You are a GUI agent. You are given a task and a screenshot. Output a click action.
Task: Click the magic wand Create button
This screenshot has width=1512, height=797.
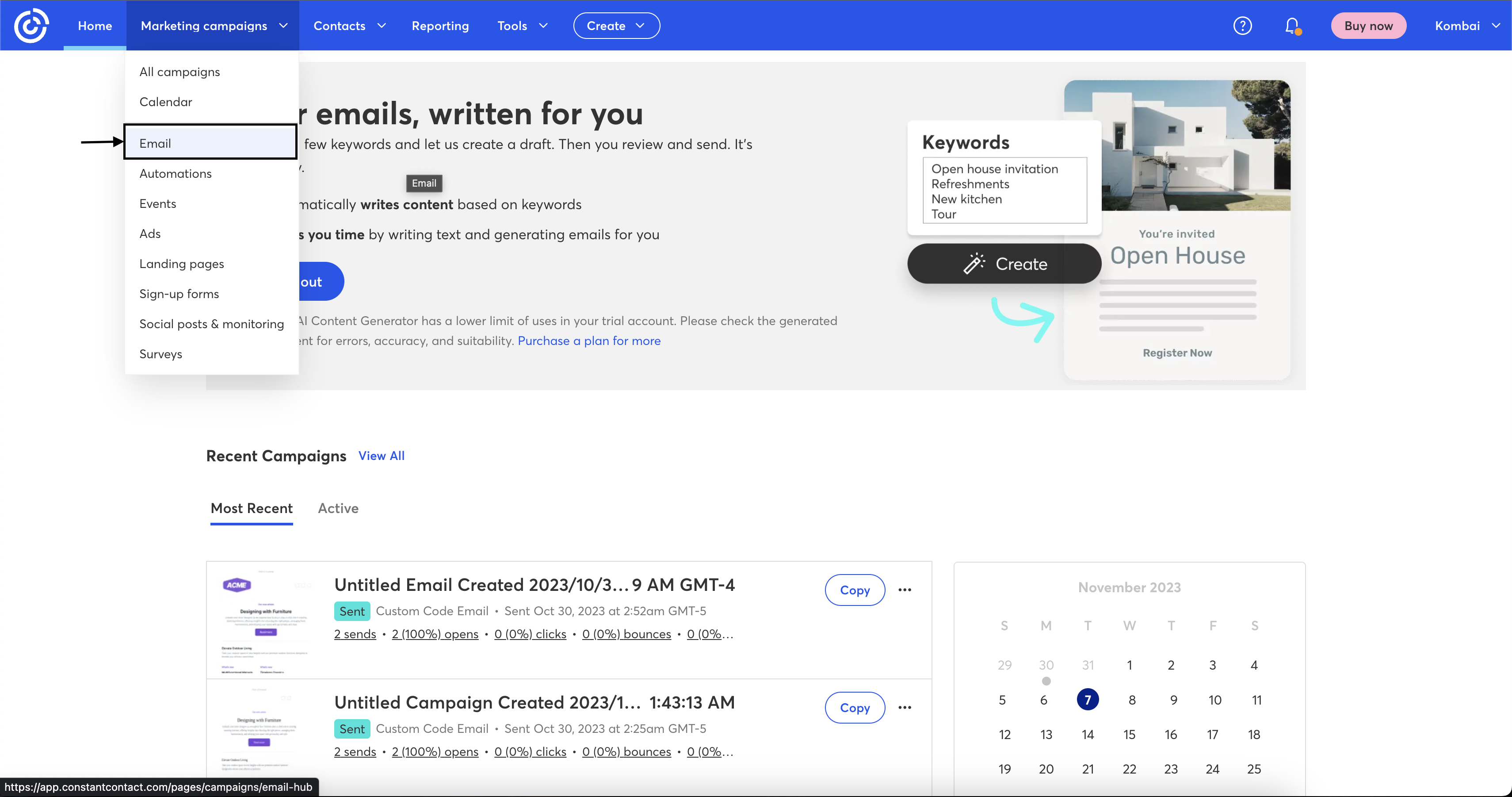click(x=1004, y=264)
